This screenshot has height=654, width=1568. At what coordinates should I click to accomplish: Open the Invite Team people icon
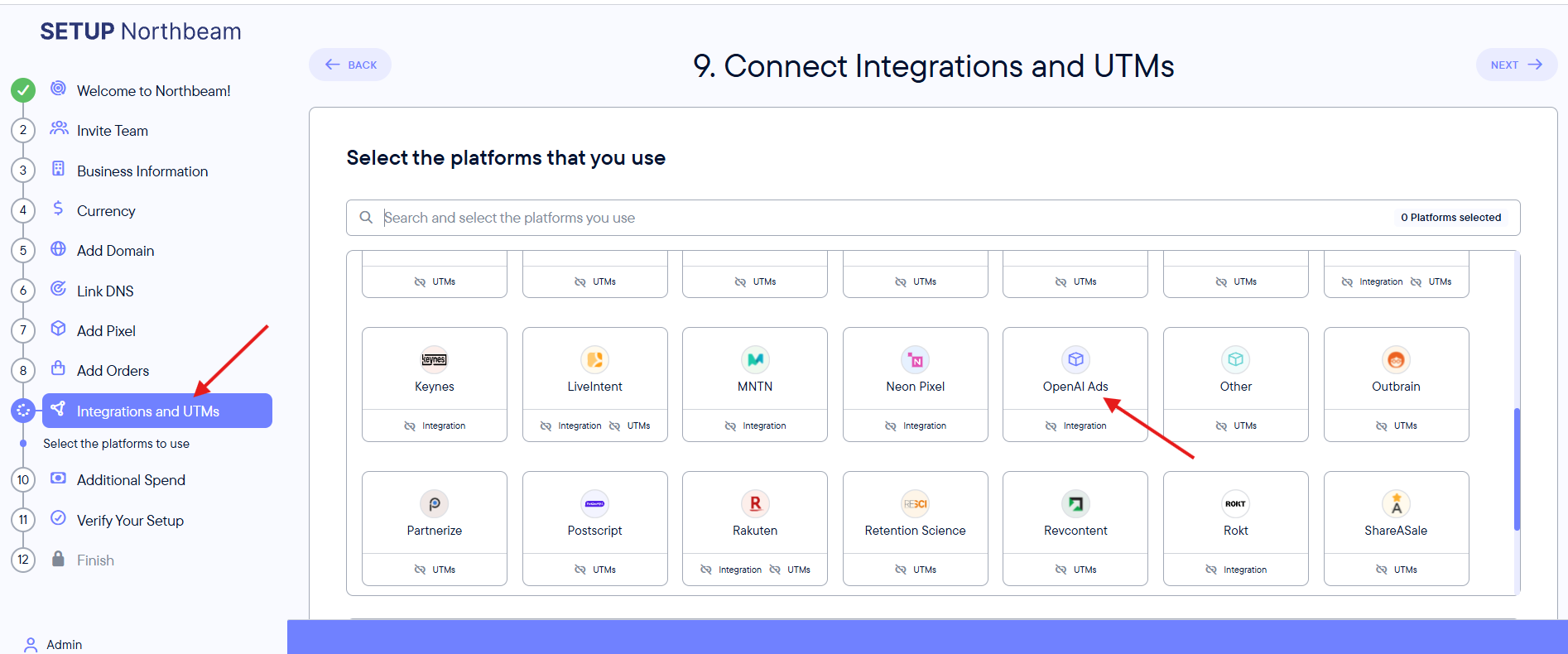point(59,128)
